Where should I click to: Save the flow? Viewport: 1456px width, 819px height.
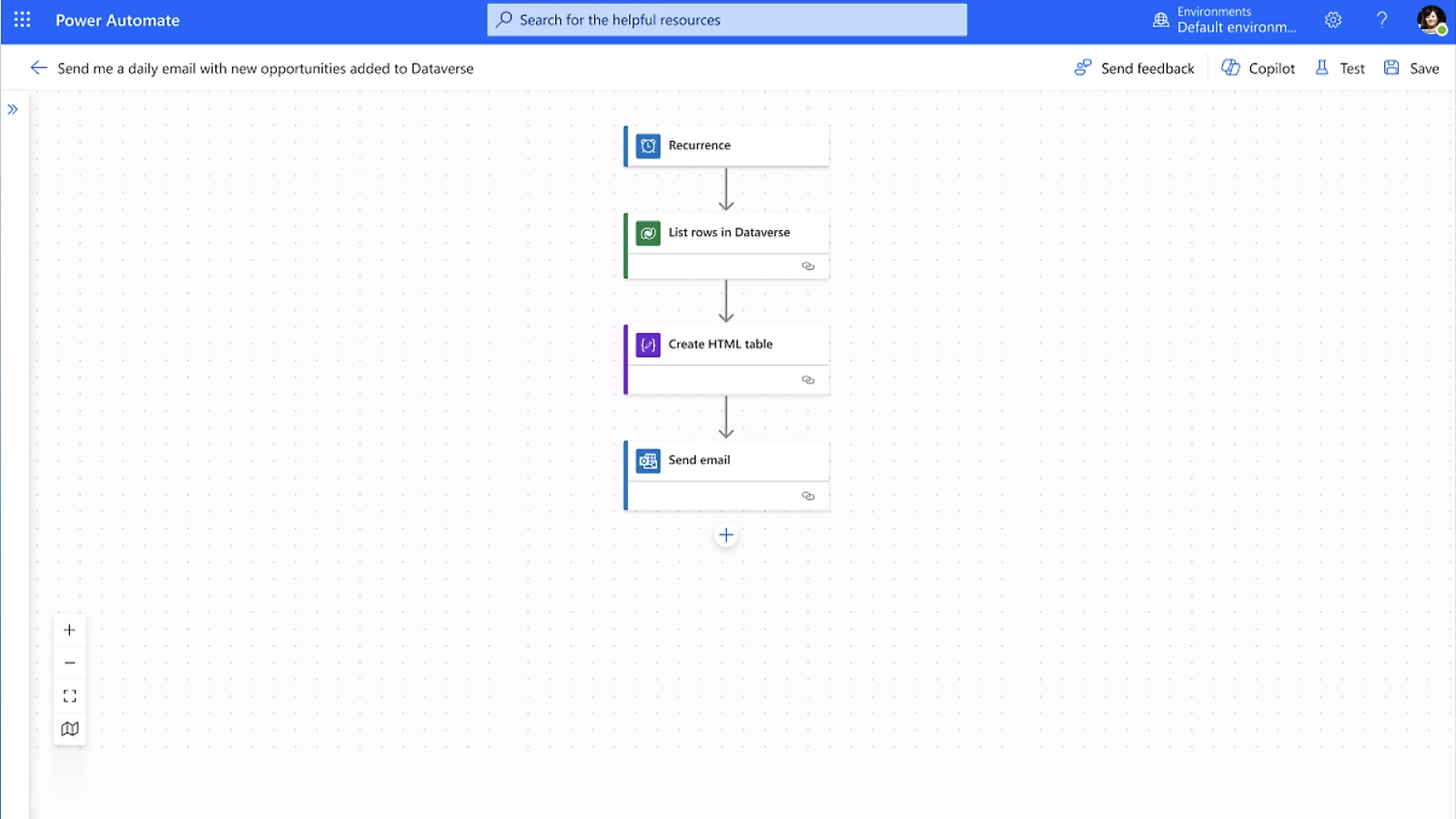[1411, 68]
